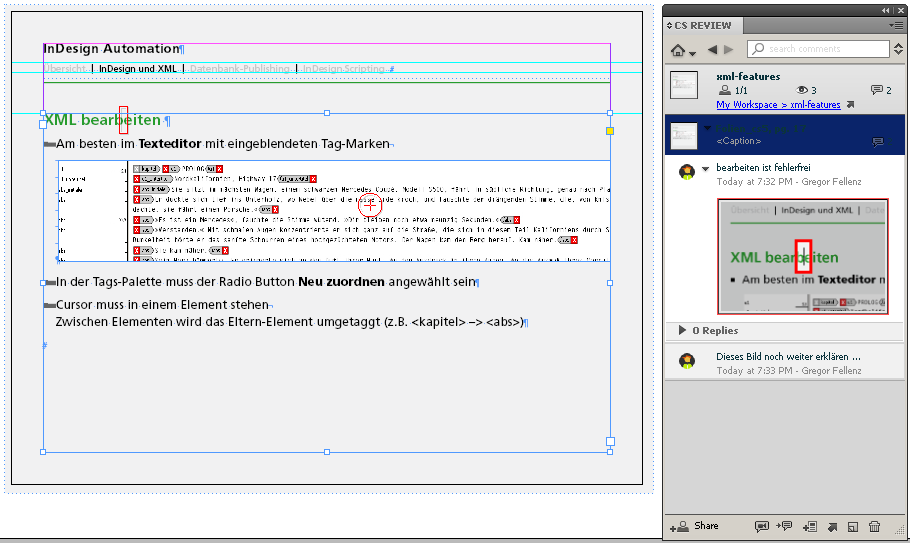Click the 'InDesign und XML' navigation text
The width and height of the screenshot is (910, 543).
(138, 68)
